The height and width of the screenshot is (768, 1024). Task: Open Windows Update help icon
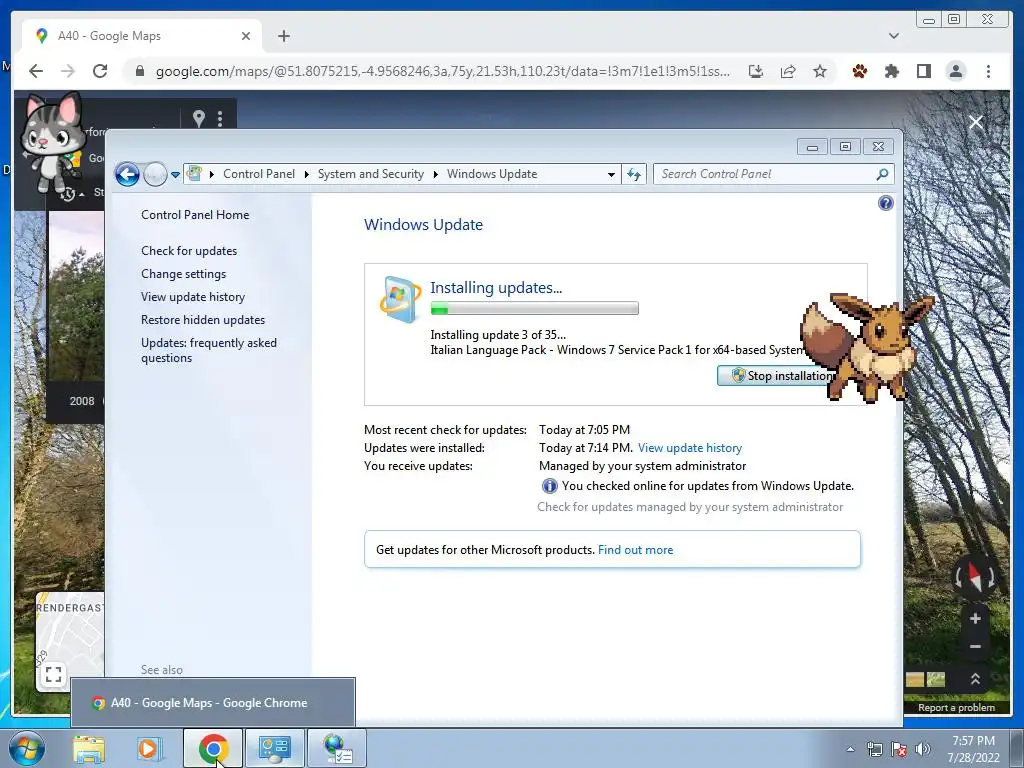886,203
